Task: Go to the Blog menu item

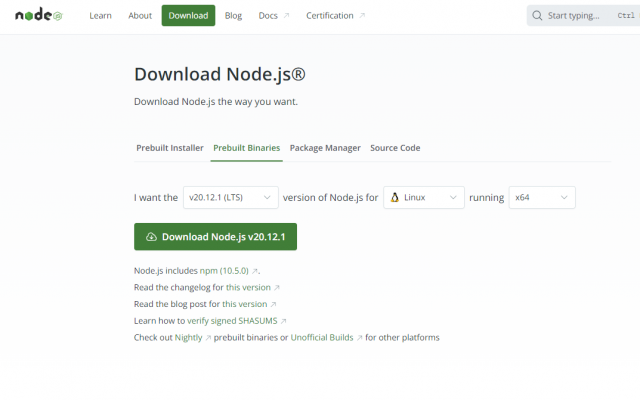Action: point(233,16)
